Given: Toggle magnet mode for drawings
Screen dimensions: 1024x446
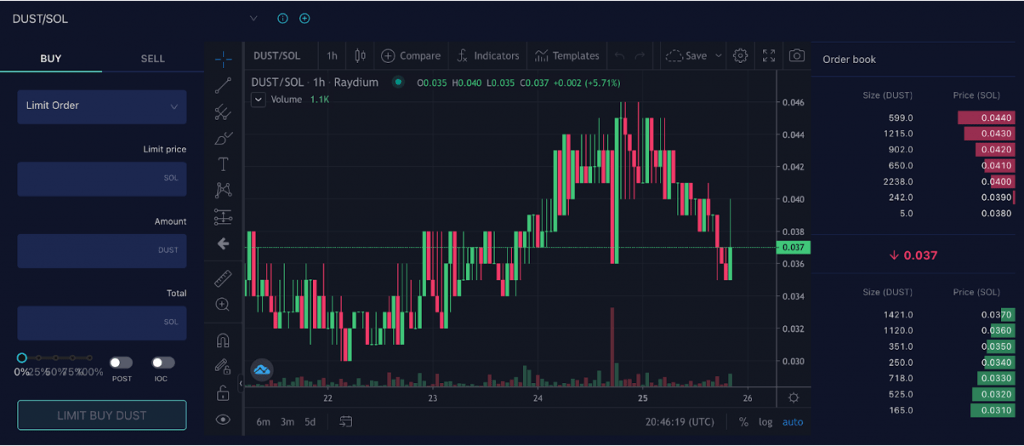Looking at the screenshot, I should [223, 340].
